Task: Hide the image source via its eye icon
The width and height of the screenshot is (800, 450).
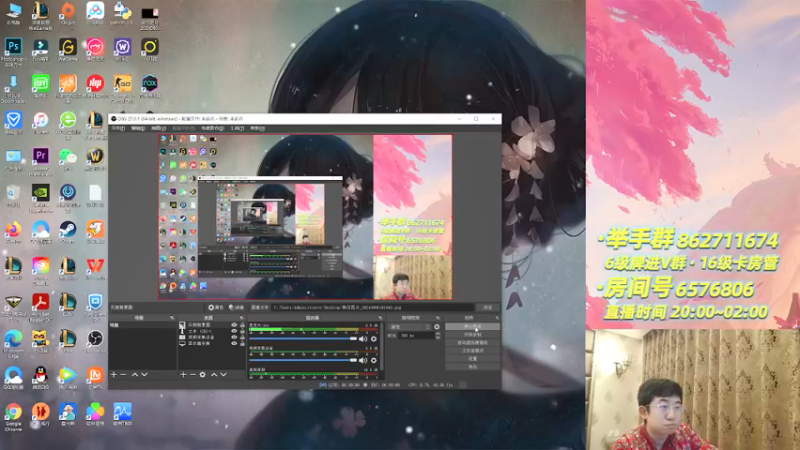Action: [234, 325]
